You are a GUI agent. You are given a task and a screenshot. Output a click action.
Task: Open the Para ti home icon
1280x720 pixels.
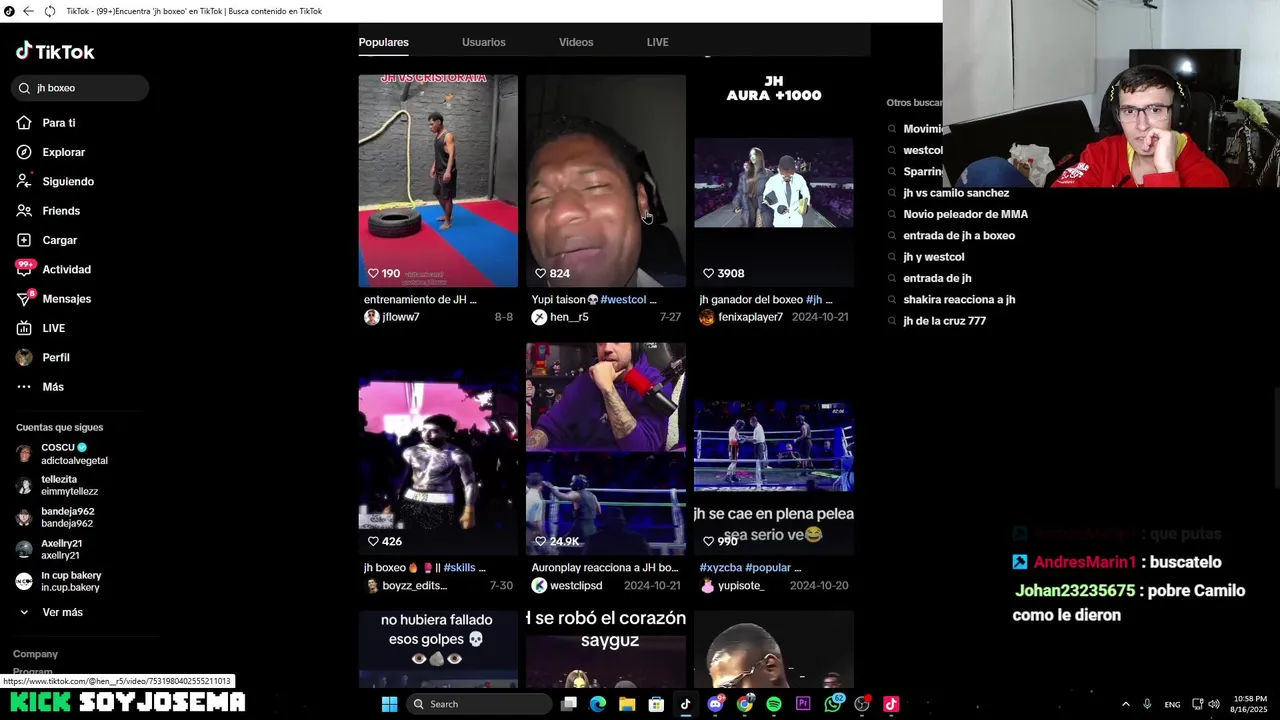tap(24, 123)
